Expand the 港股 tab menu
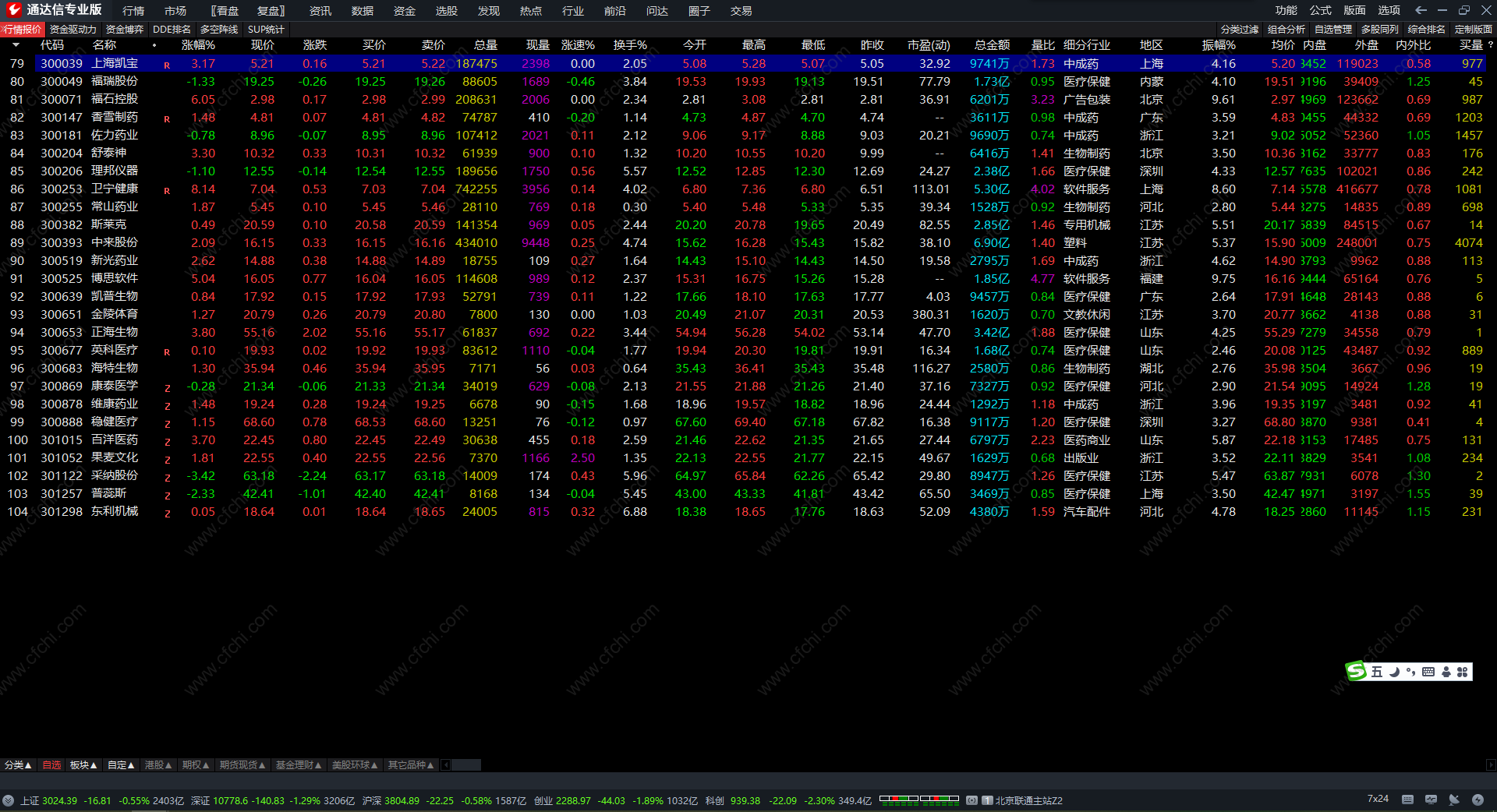1497x812 pixels. click(x=158, y=765)
